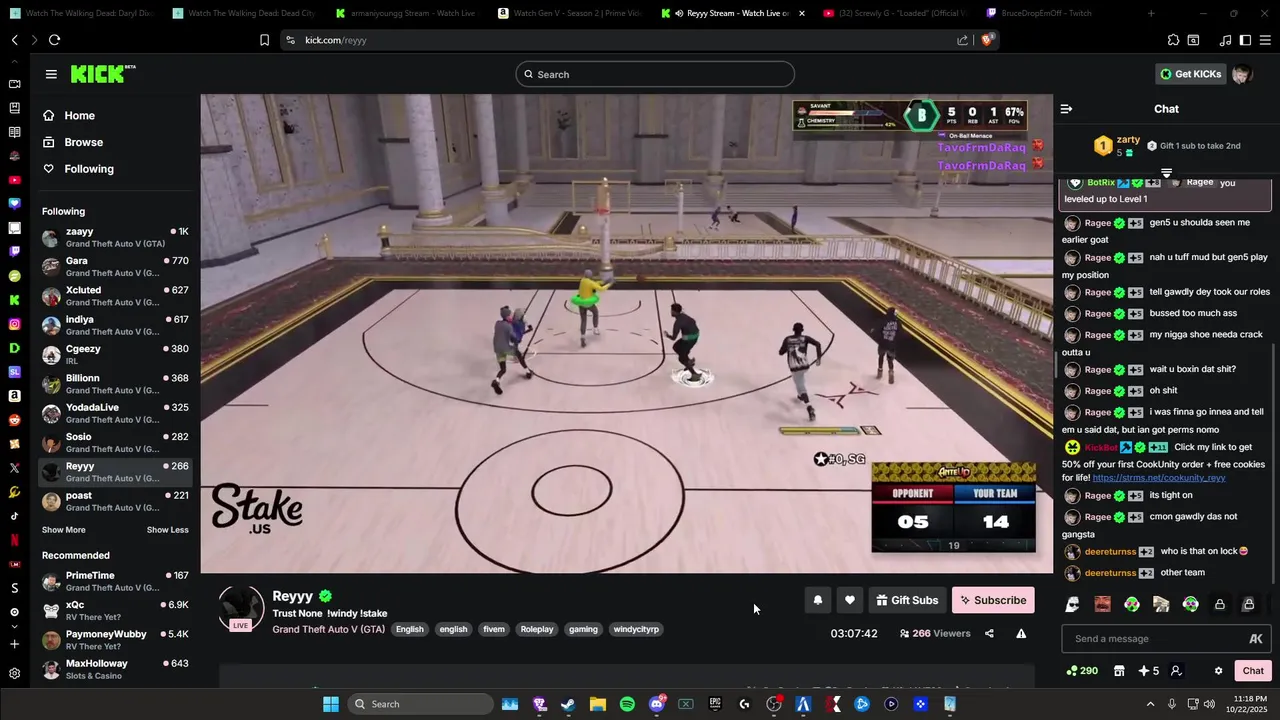Image resolution: width=1280 pixels, height=720 pixels.
Task: Open the Amazon icon in browser sidebar
Action: click(14, 396)
